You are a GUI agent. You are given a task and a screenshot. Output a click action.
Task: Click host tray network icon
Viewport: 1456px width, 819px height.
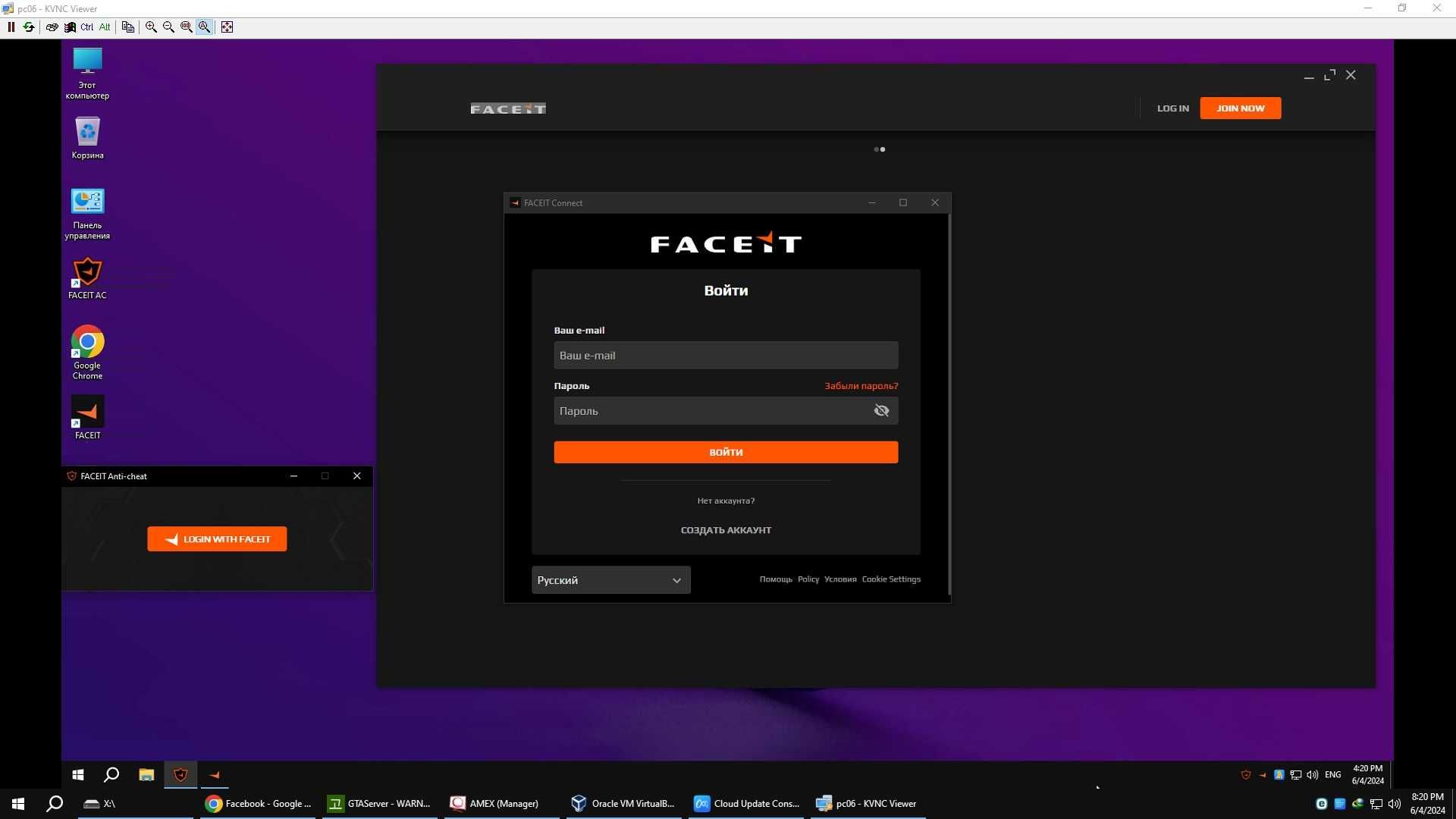[1376, 804]
